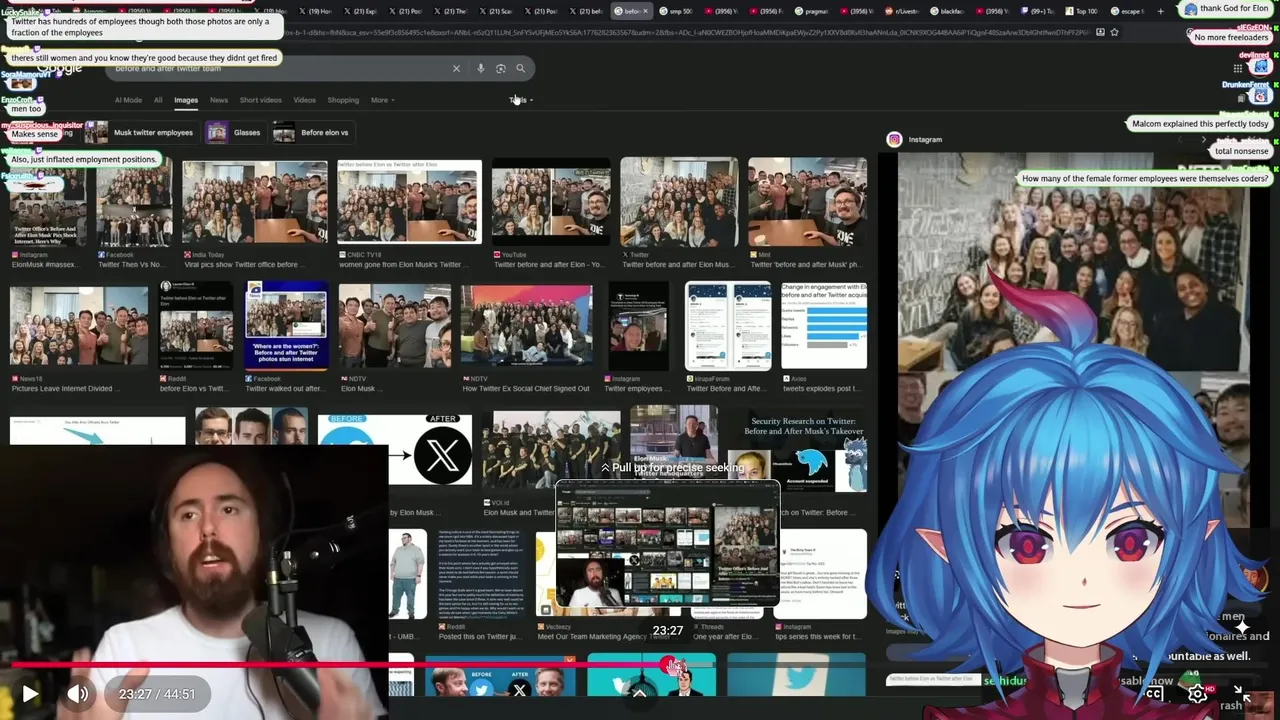Open the Short videos tab

(x=260, y=100)
